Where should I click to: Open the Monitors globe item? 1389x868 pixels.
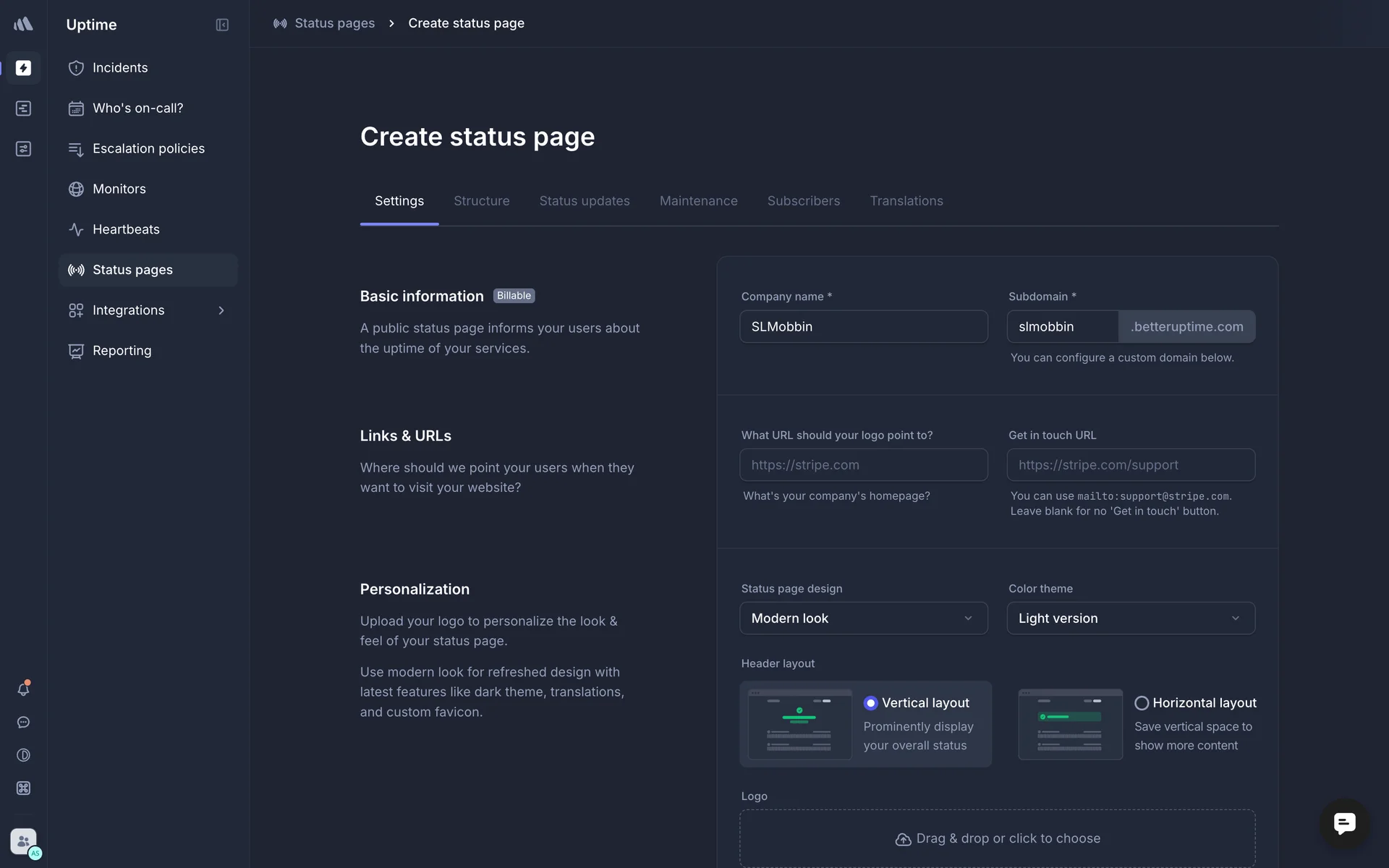[x=119, y=189]
